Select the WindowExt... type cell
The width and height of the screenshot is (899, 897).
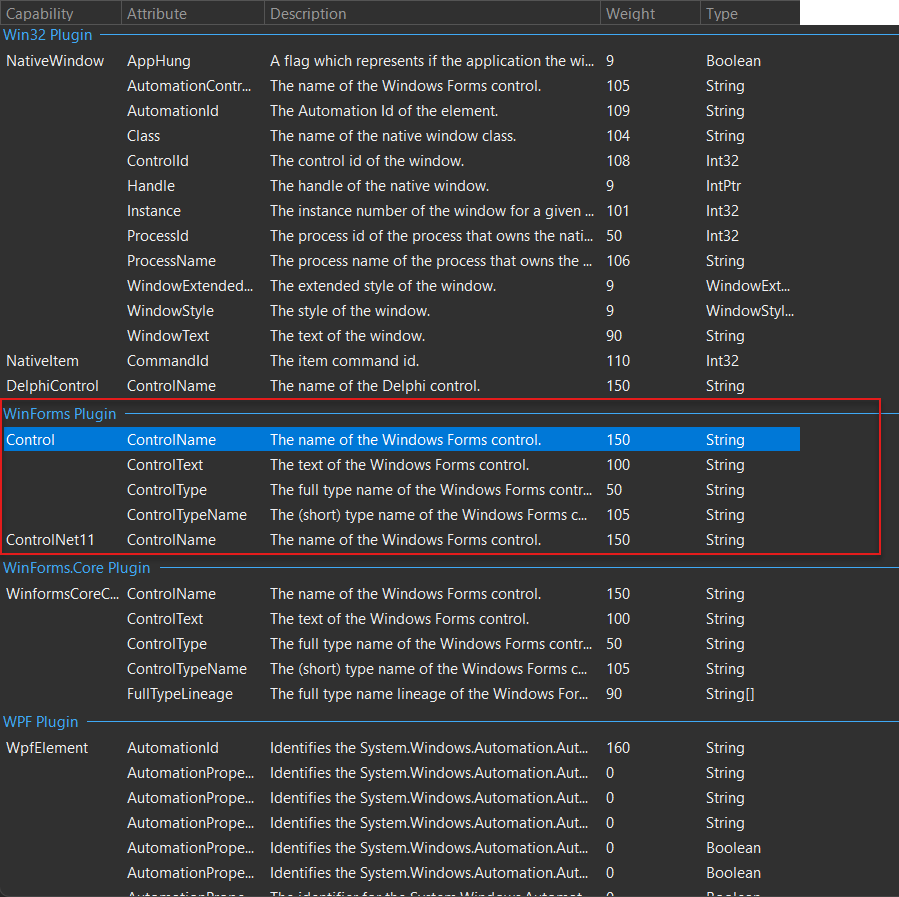click(748, 286)
